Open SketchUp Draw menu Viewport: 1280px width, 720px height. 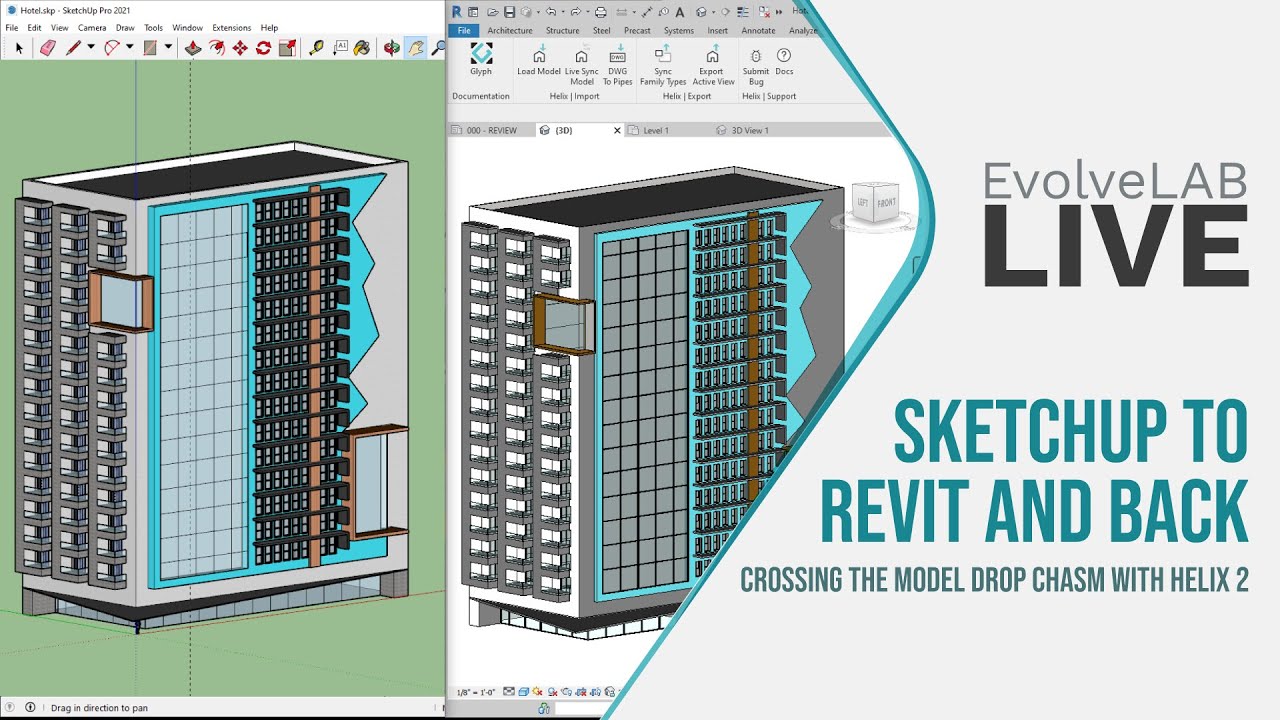[x=125, y=28]
